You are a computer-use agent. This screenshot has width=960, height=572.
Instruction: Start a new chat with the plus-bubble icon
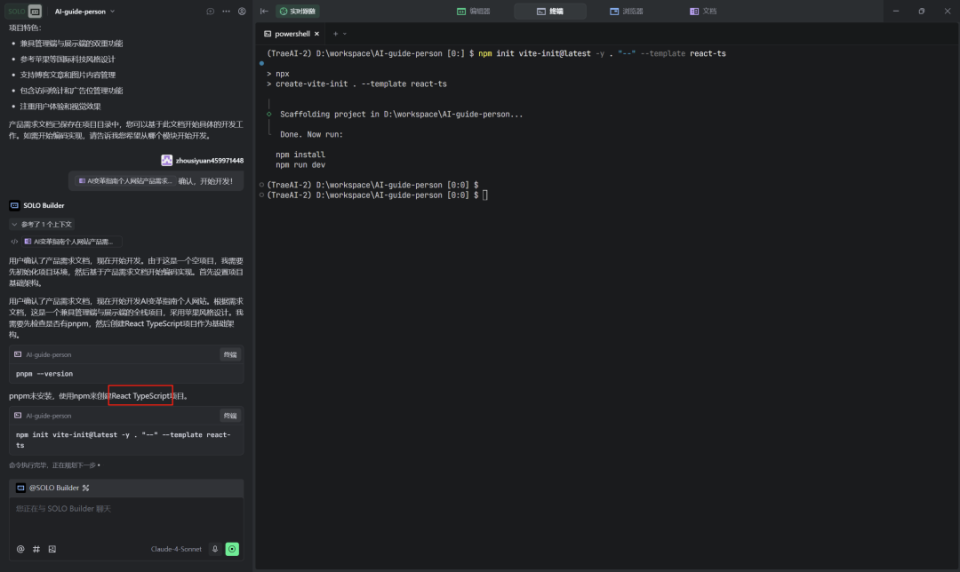(x=210, y=11)
